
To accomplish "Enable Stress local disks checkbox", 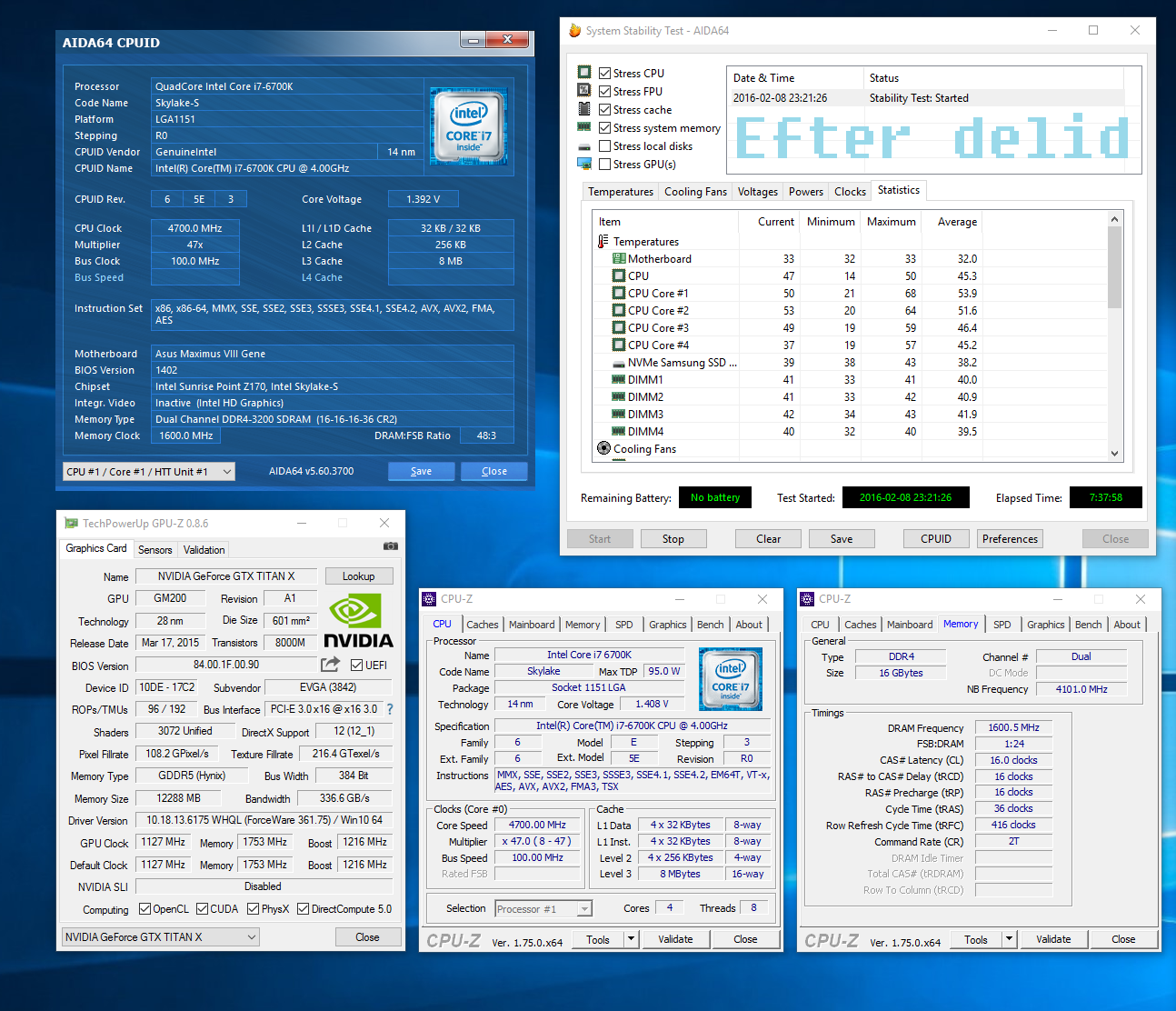I will (604, 145).
